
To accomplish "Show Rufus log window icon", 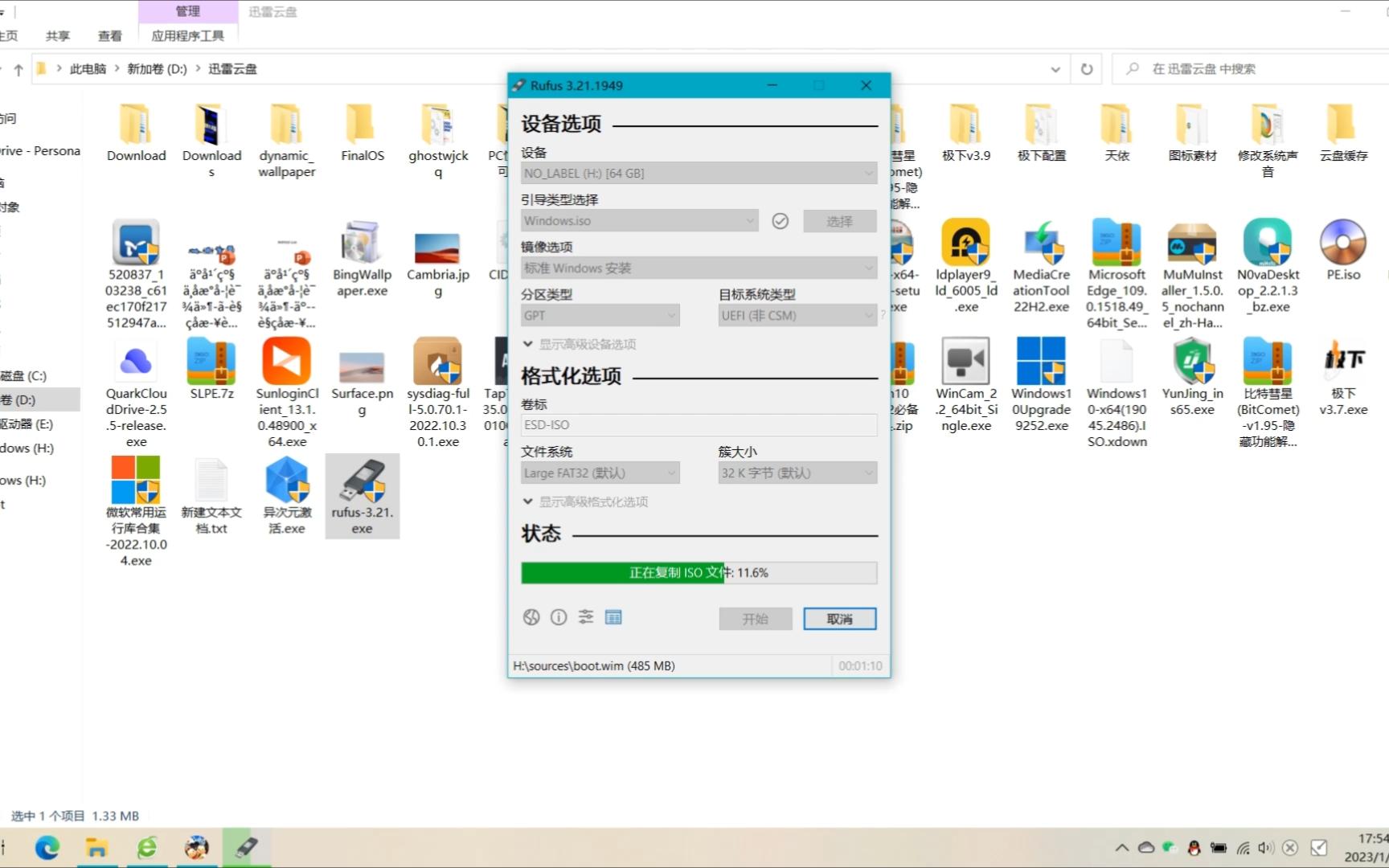I will coord(613,617).
